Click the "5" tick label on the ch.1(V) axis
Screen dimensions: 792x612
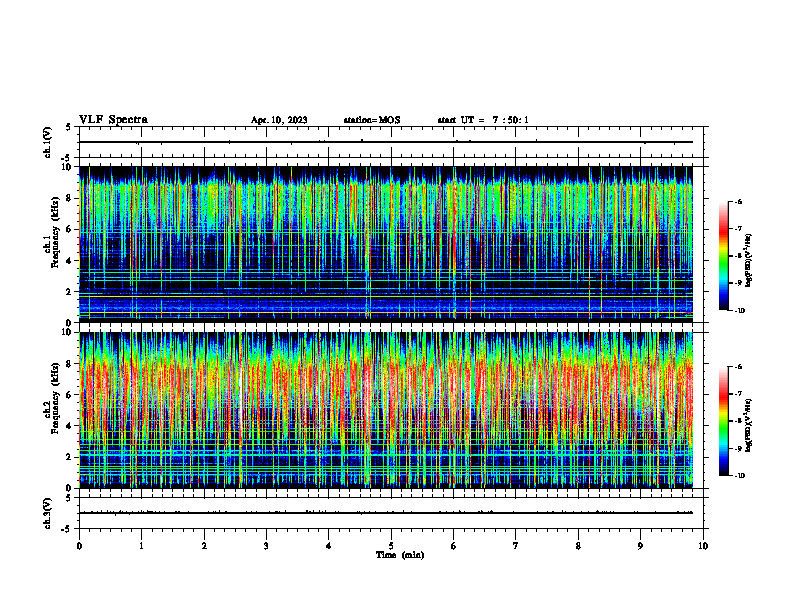(x=69, y=128)
